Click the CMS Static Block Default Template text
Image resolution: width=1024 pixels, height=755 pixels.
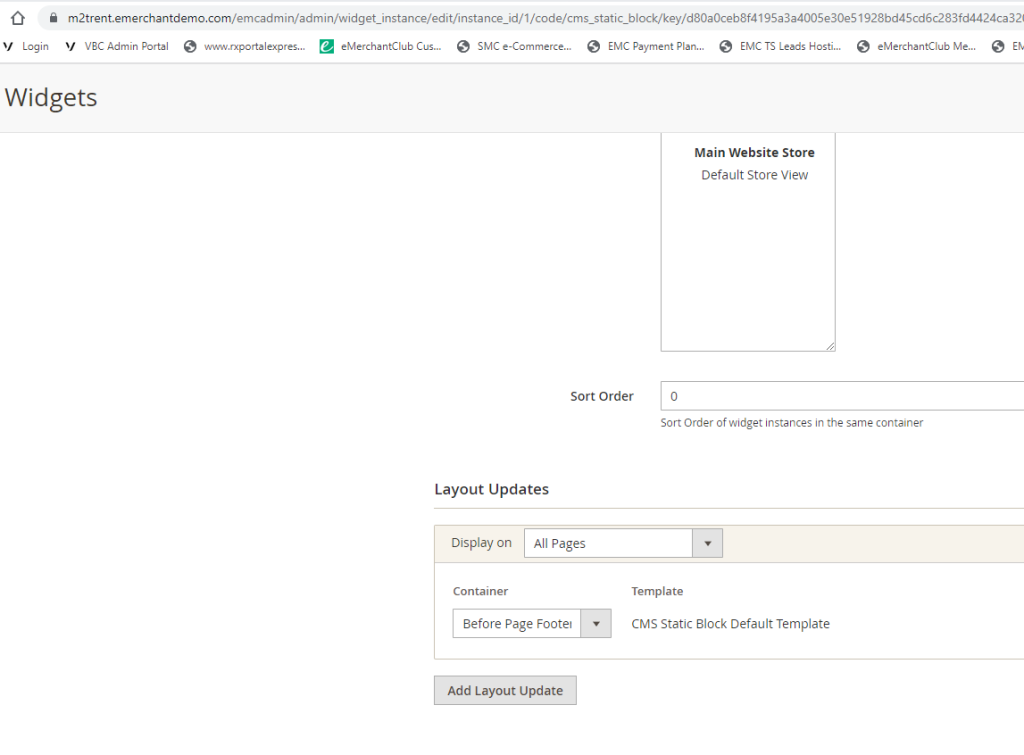coord(730,624)
